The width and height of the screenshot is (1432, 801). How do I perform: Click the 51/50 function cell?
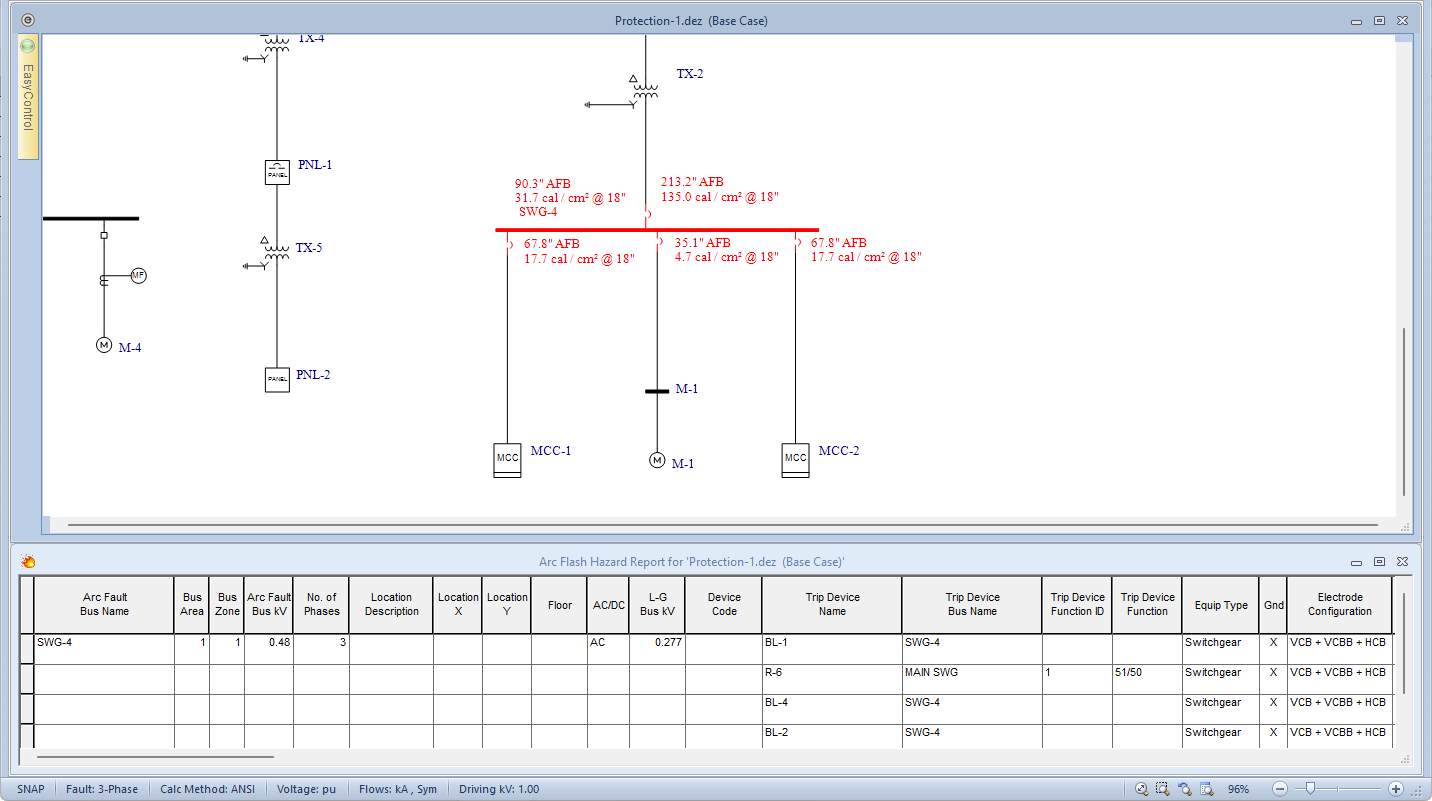point(1146,679)
